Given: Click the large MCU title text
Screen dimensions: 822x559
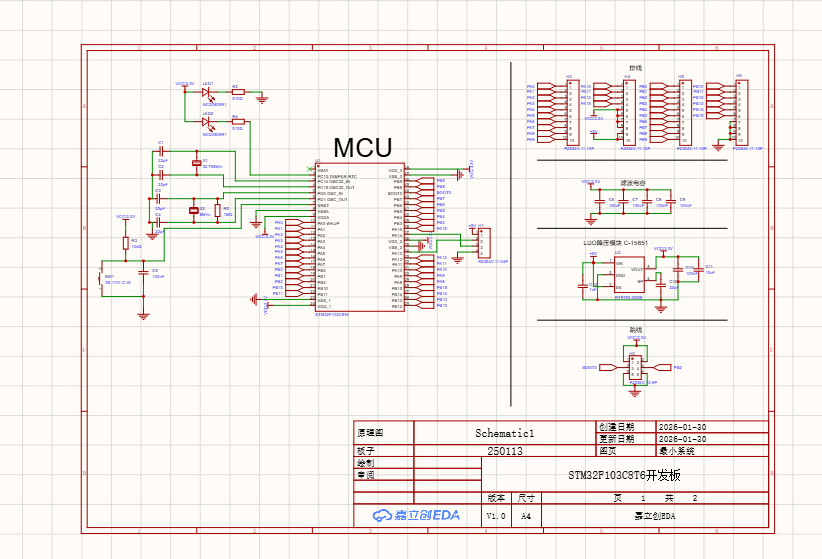Looking at the screenshot, I should point(363,148).
